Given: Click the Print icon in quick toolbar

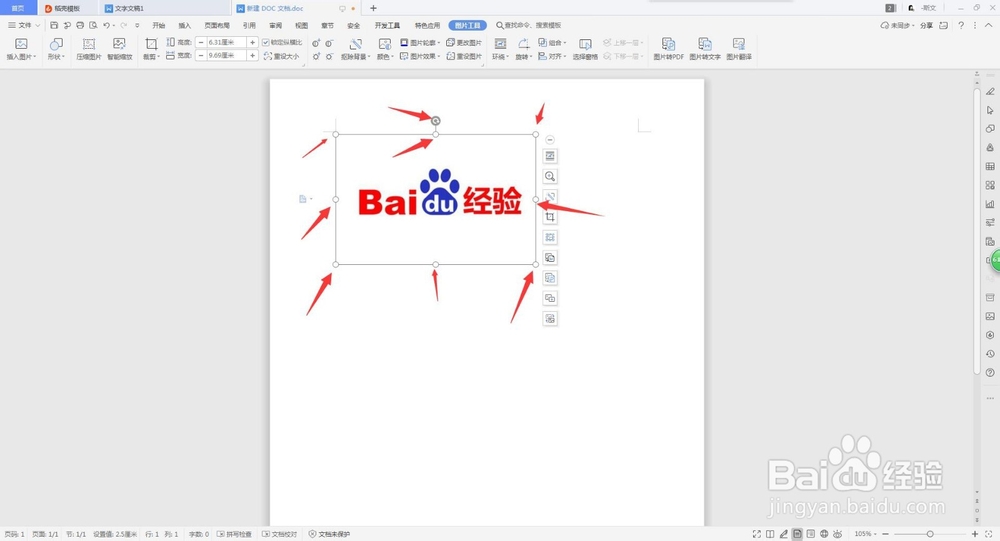Looking at the screenshot, I should [x=80, y=26].
